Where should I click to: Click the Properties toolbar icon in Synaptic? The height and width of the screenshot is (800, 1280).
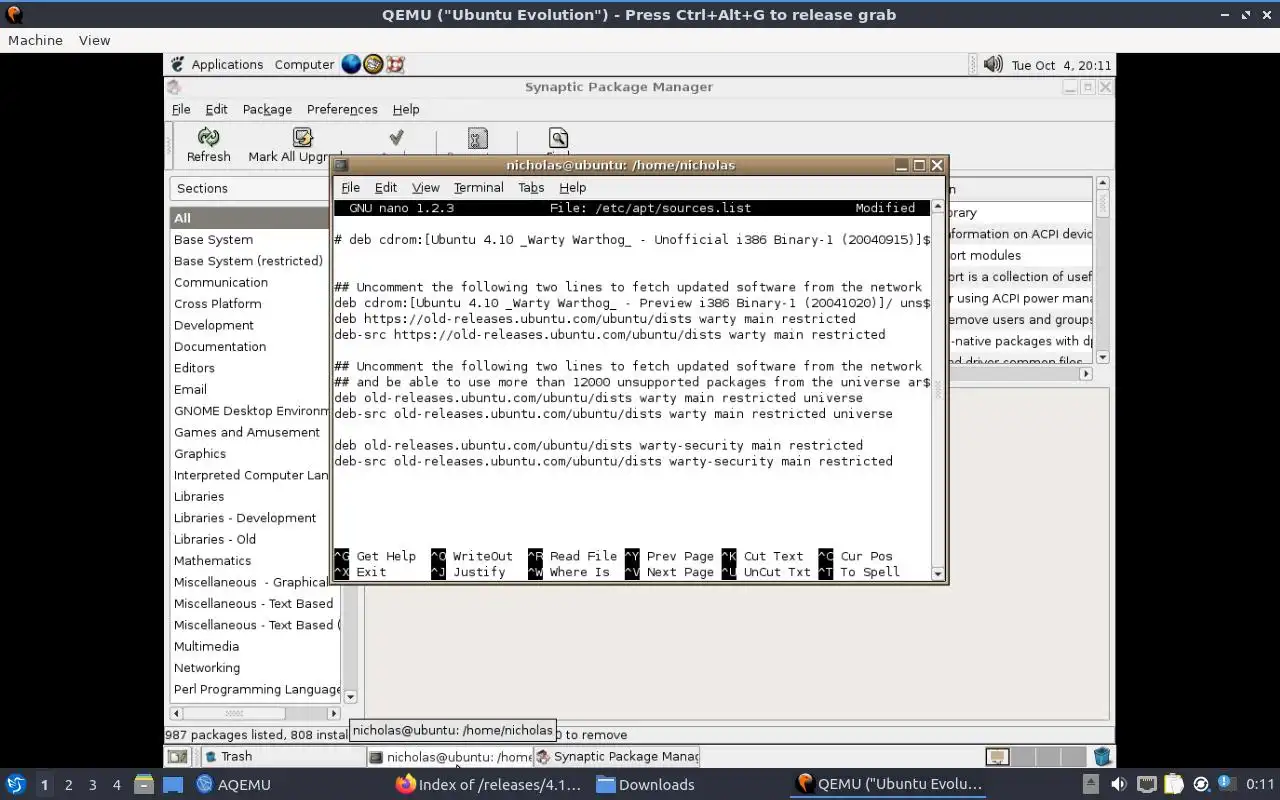pyautogui.click(x=478, y=138)
